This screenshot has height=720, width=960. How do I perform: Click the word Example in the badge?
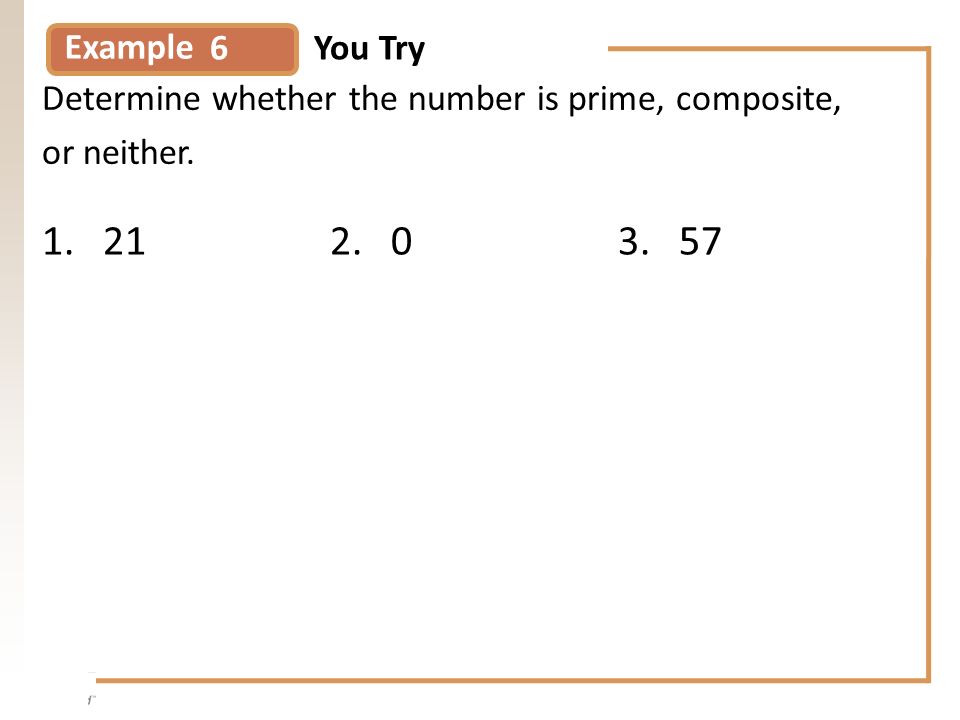coord(129,49)
